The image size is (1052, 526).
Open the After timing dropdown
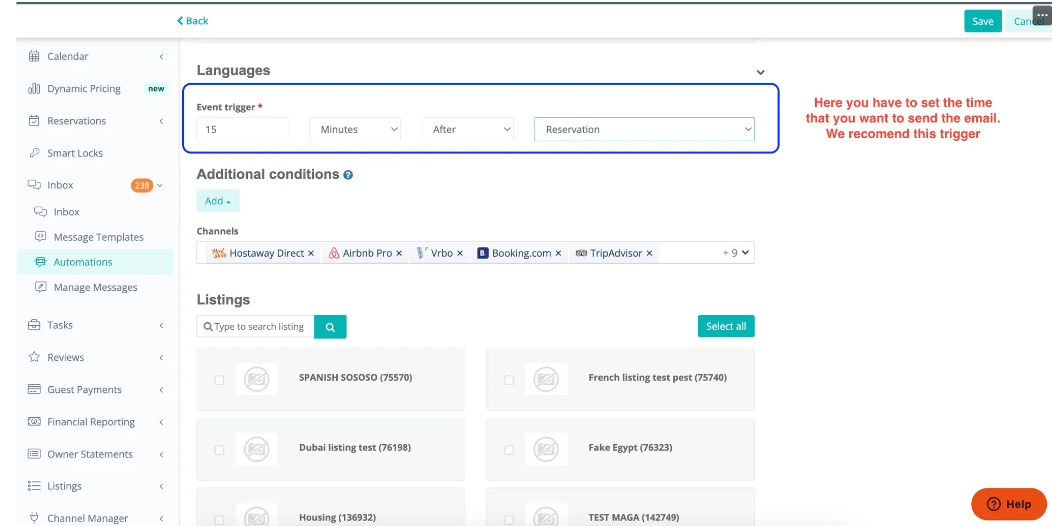coord(467,129)
